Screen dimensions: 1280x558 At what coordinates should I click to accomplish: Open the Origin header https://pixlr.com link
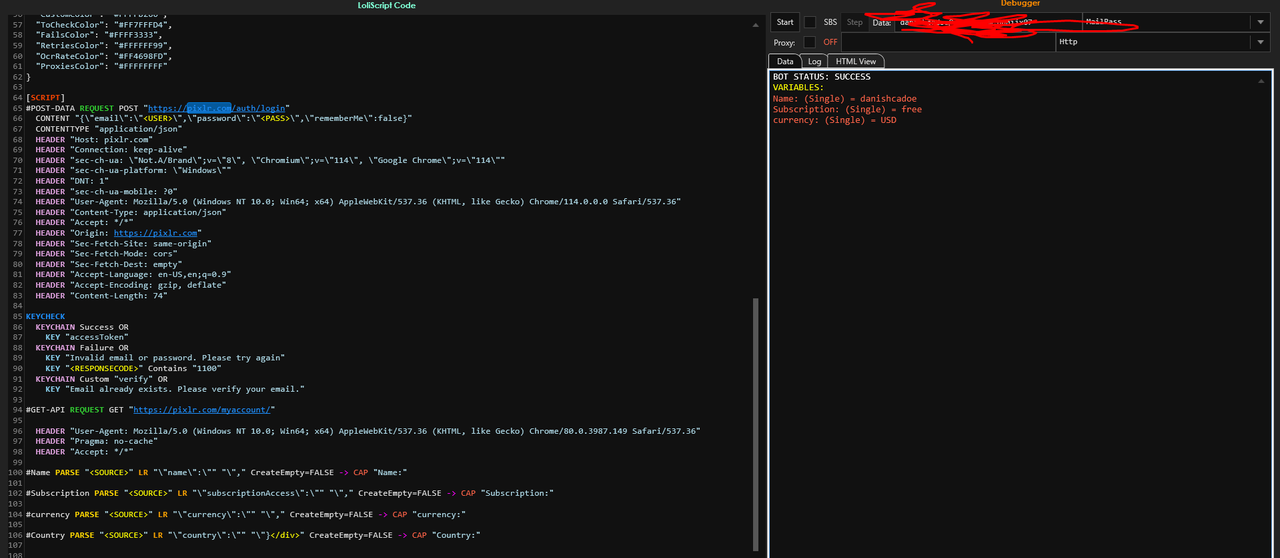point(156,233)
